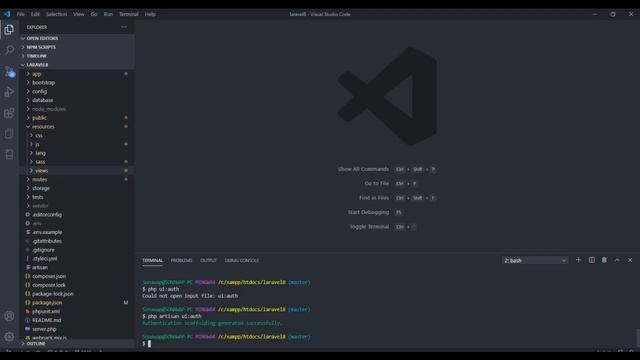Screen dimensions: 640x360
Task: Open the Extensions view
Action: [x=9, y=113]
